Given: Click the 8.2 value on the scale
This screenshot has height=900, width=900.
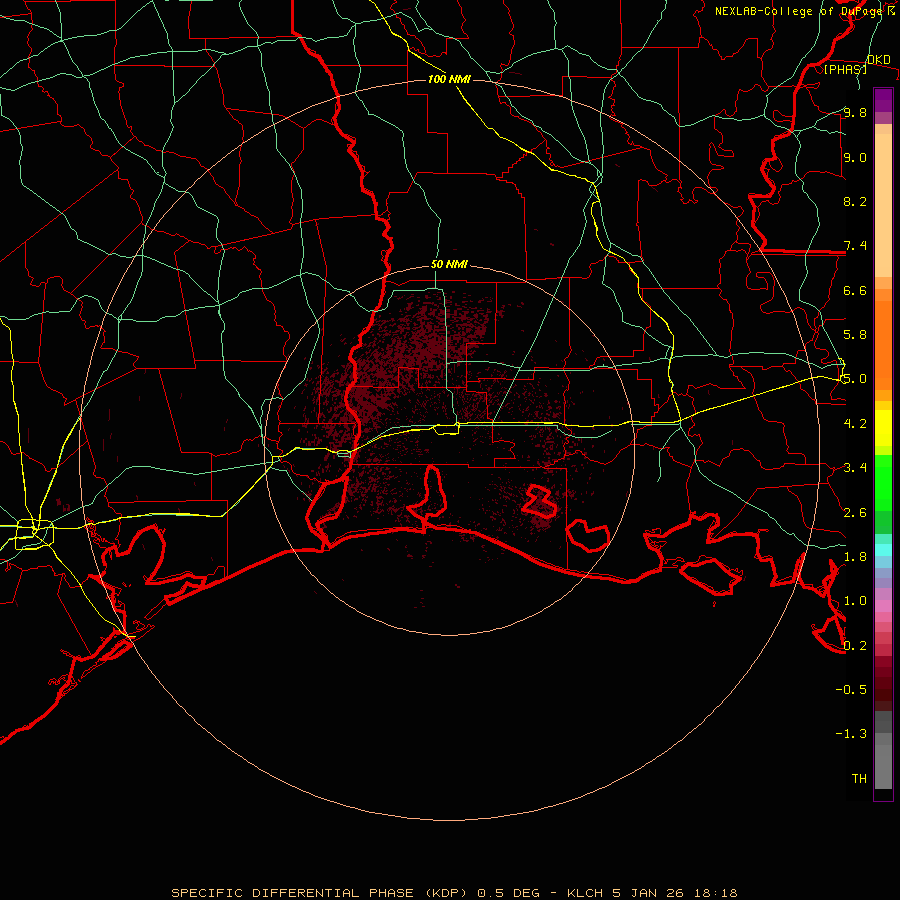Looking at the screenshot, I should tap(855, 201).
